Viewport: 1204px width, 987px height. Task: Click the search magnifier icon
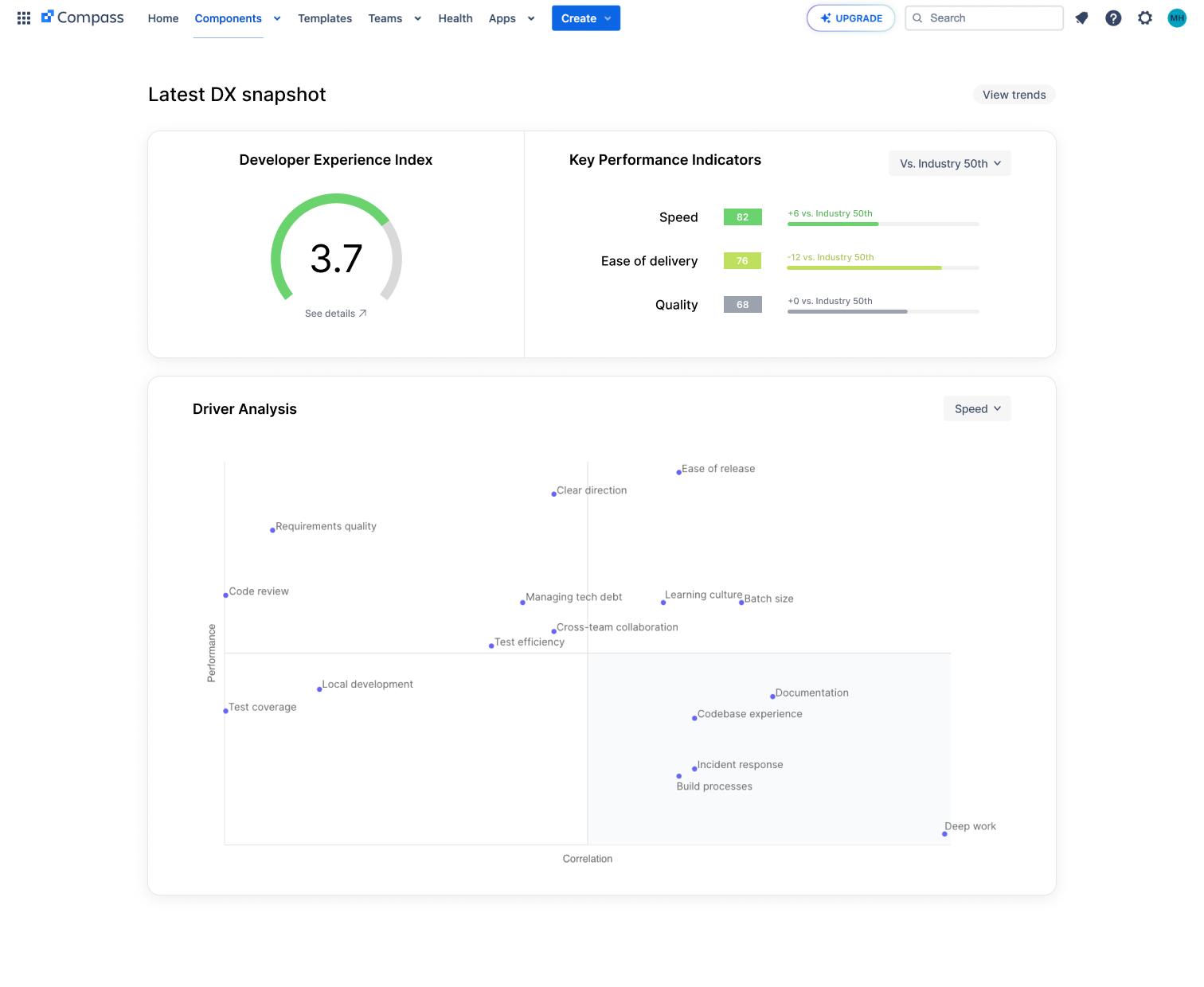pyautogui.click(x=917, y=18)
